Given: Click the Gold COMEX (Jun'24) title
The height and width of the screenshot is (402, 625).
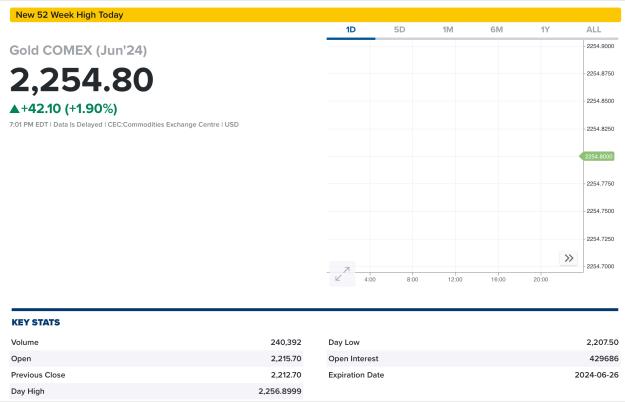Looking at the screenshot, I should 78,51.
